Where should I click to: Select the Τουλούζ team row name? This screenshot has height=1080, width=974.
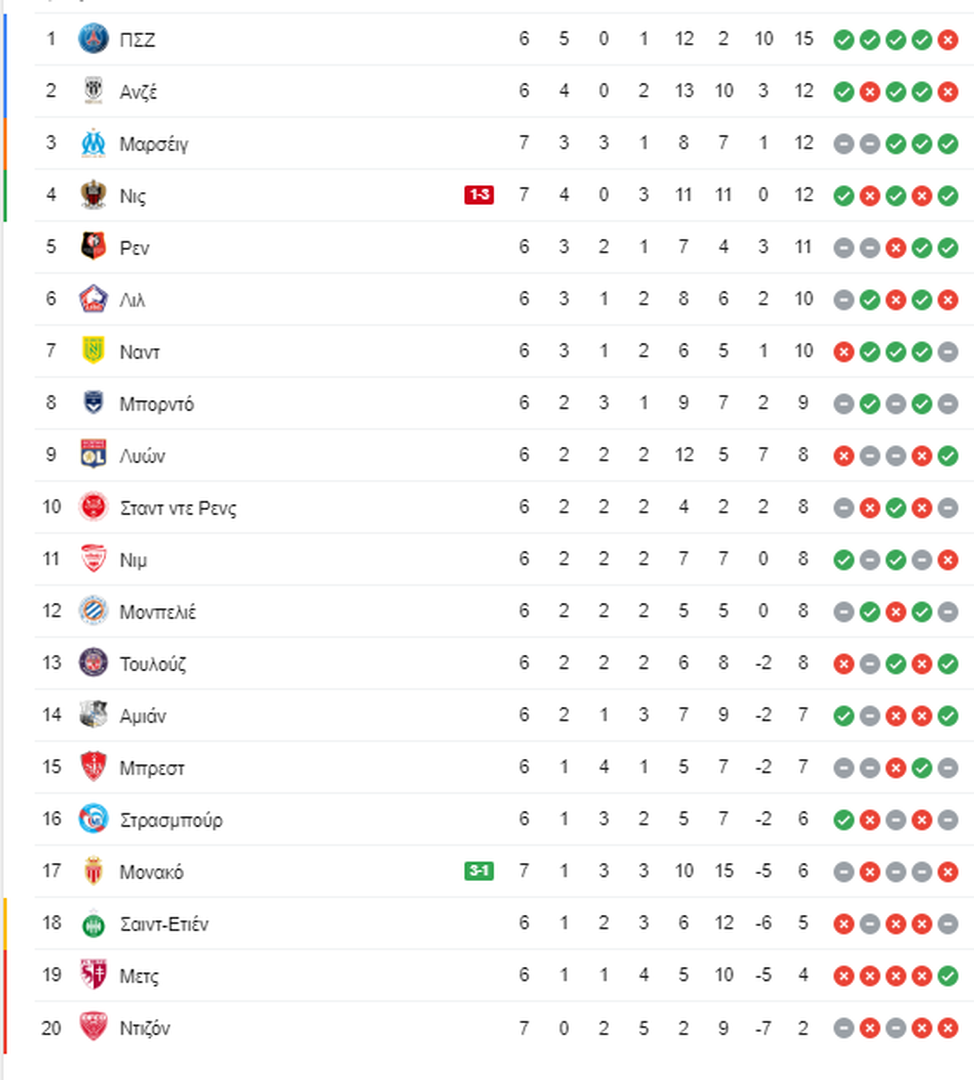pos(153,664)
